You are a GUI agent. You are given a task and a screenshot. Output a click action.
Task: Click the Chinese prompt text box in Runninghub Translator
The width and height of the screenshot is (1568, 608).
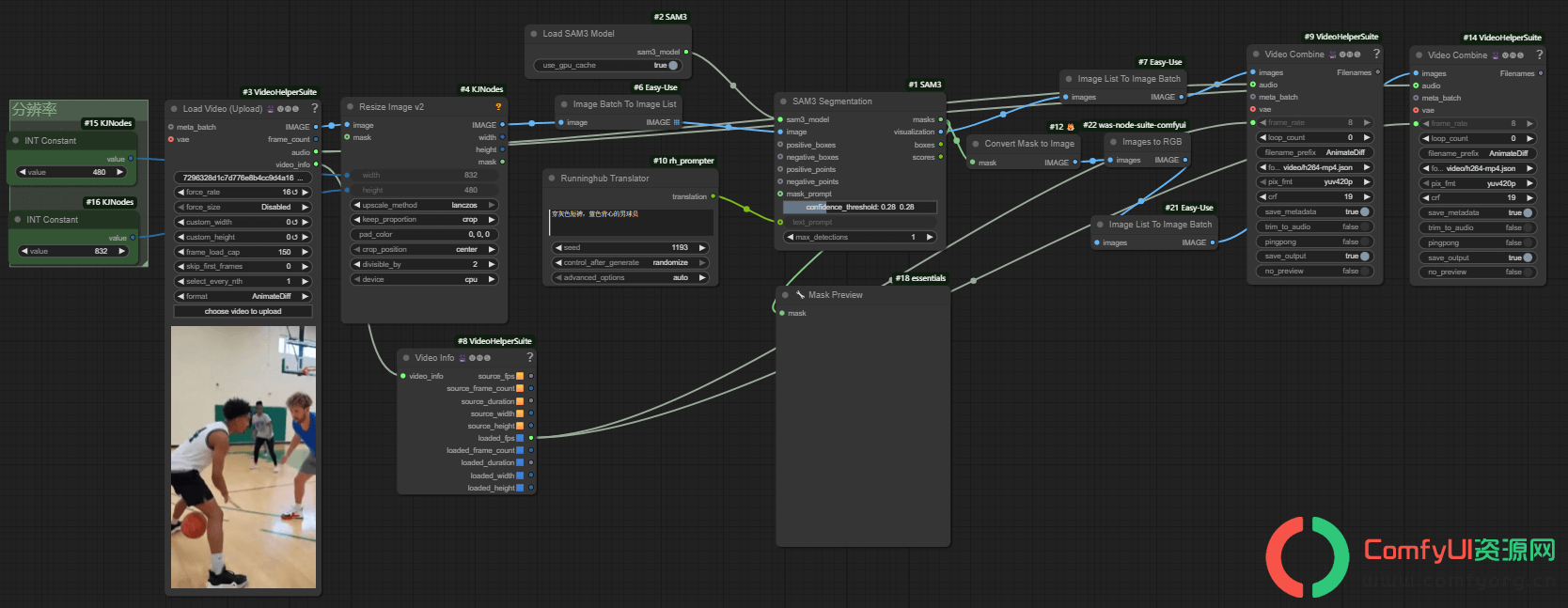[x=630, y=222]
